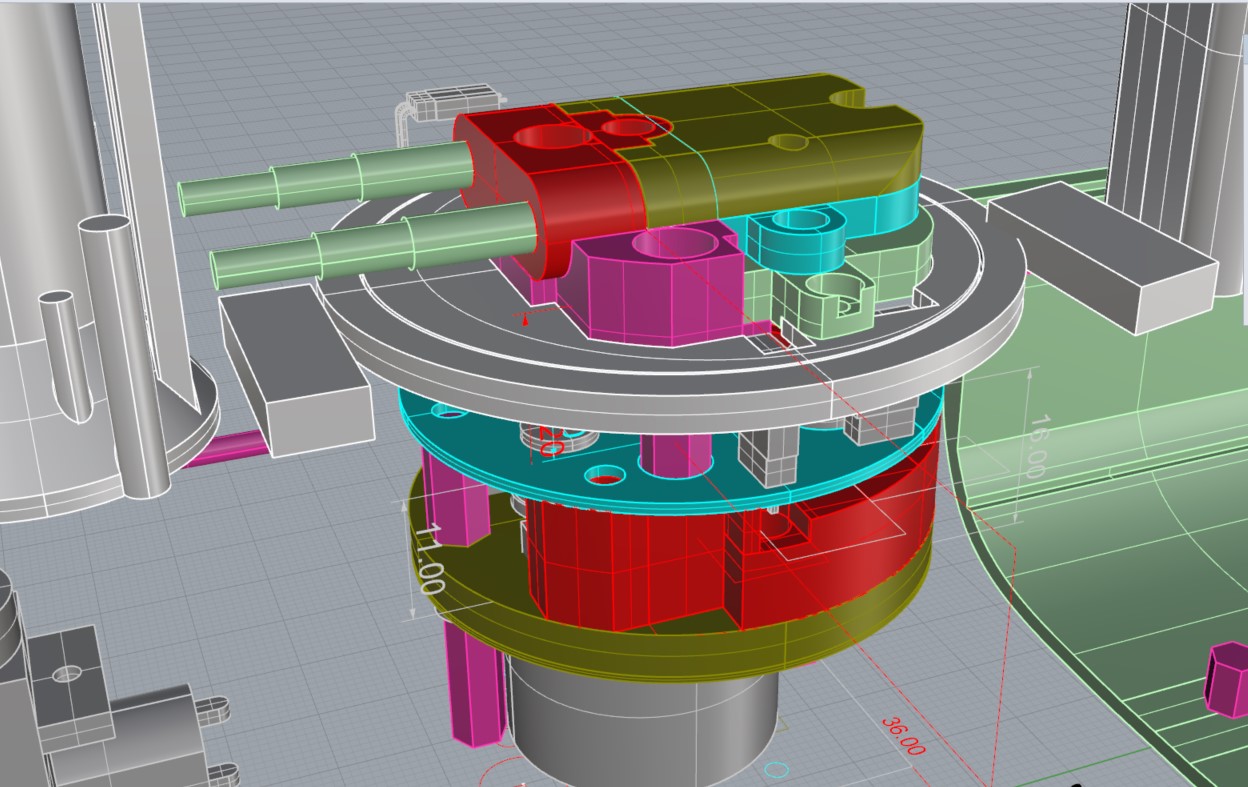This screenshot has width=1248, height=787.
Task: Select the red 36.00 dimension text
Action: (x=904, y=735)
